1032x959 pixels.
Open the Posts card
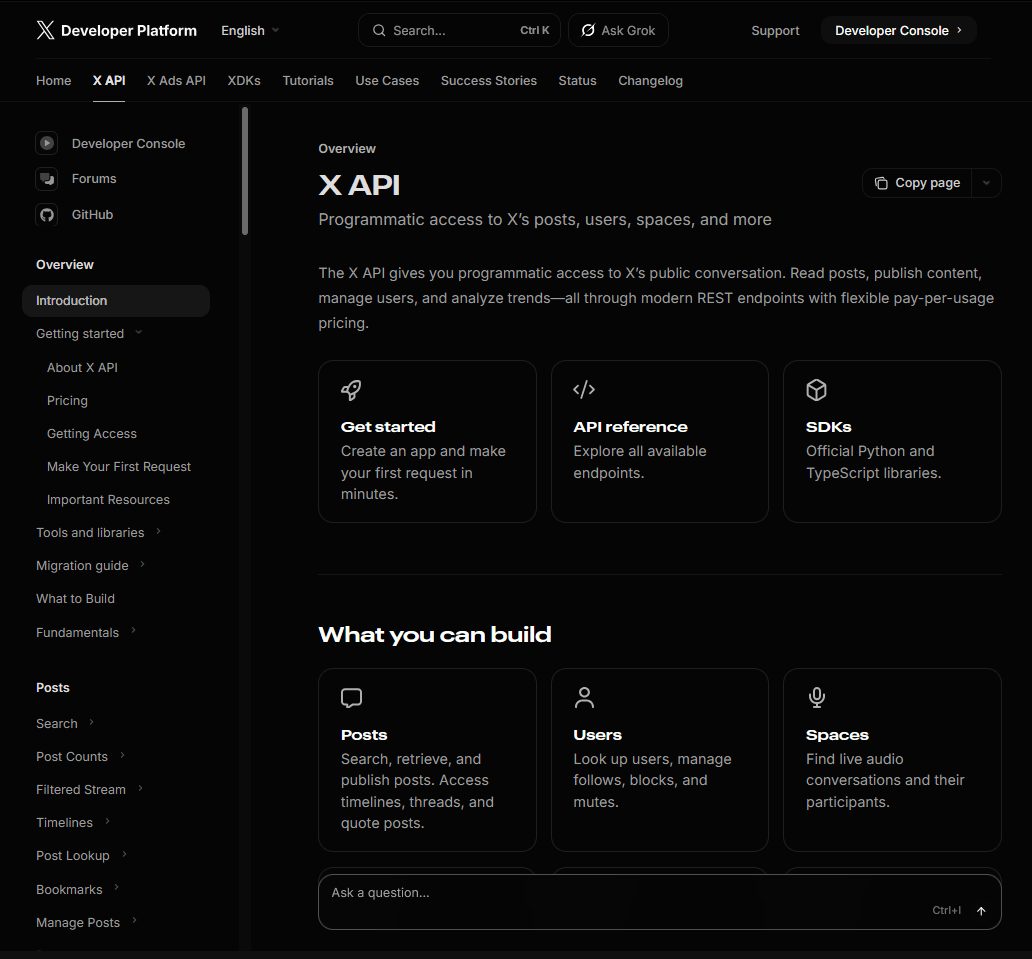click(427, 760)
